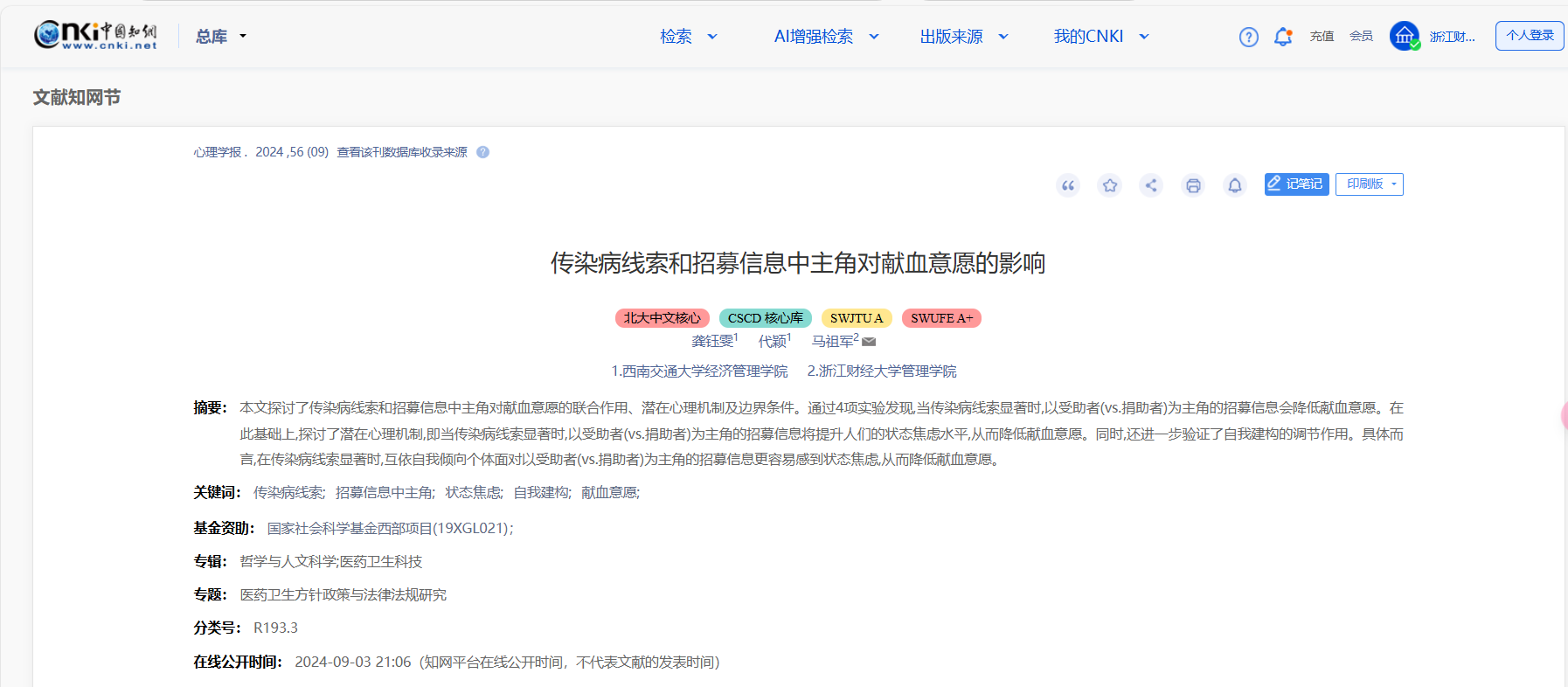Expand the 总库 database dropdown

[x=221, y=37]
